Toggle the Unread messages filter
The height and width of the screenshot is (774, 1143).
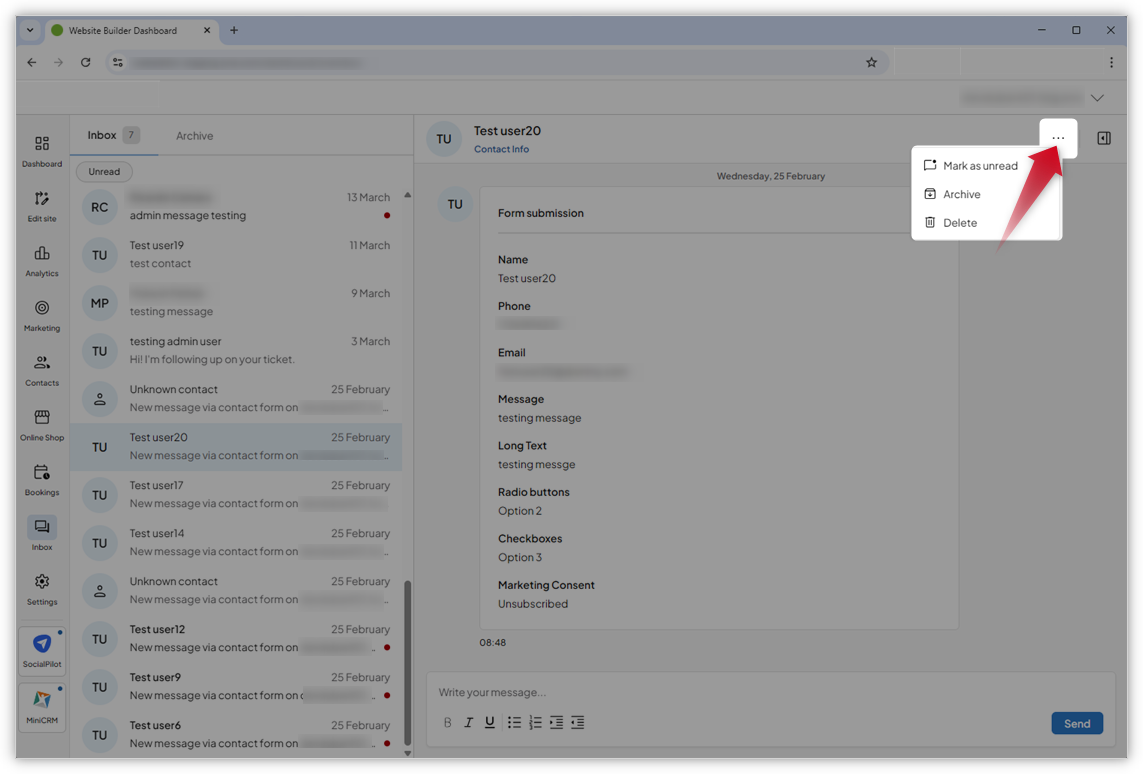pos(103,171)
